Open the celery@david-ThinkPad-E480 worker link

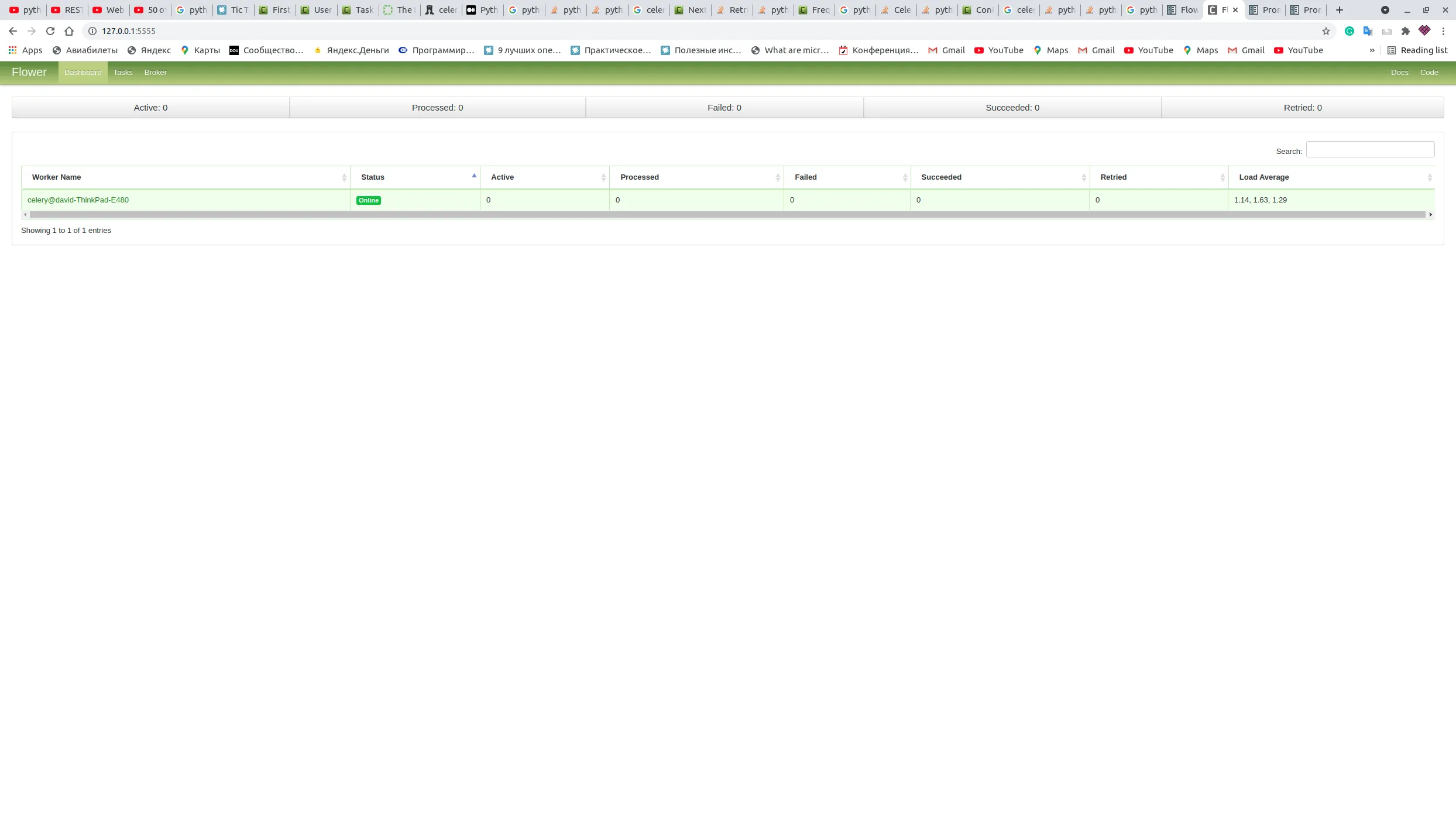(x=78, y=200)
